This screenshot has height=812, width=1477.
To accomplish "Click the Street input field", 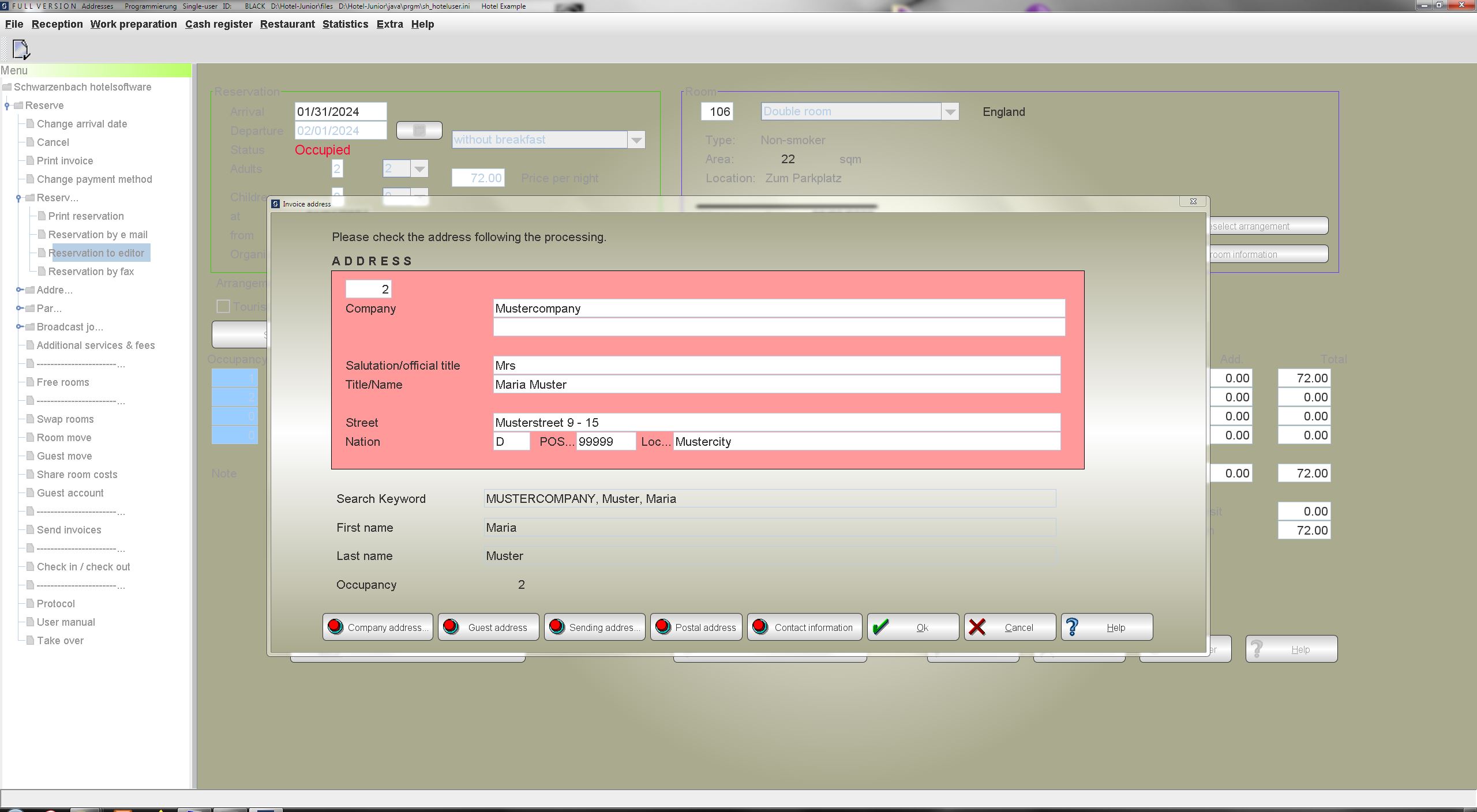I will pos(777,422).
